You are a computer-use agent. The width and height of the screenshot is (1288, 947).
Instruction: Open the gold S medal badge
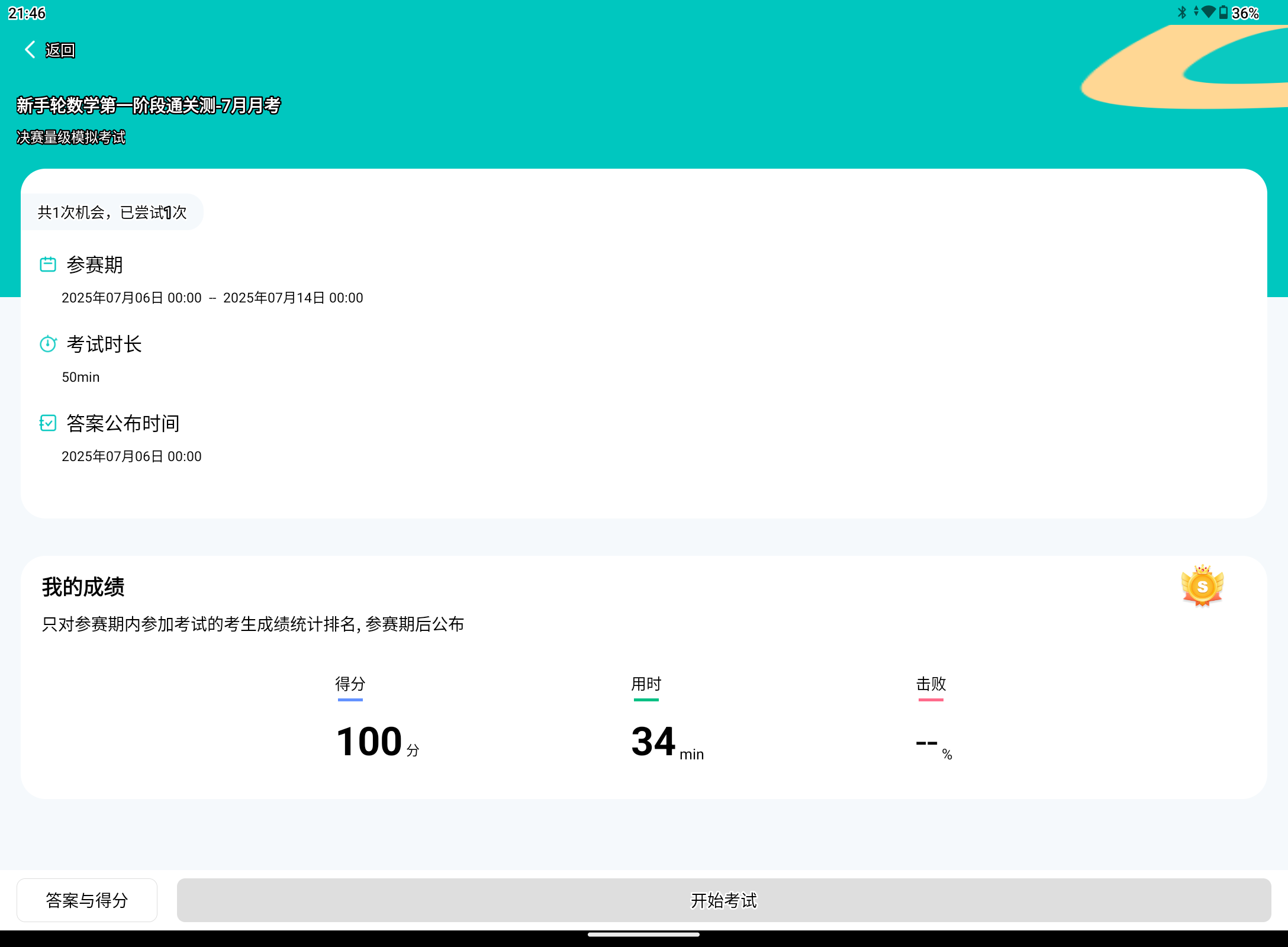coord(1202,586)
